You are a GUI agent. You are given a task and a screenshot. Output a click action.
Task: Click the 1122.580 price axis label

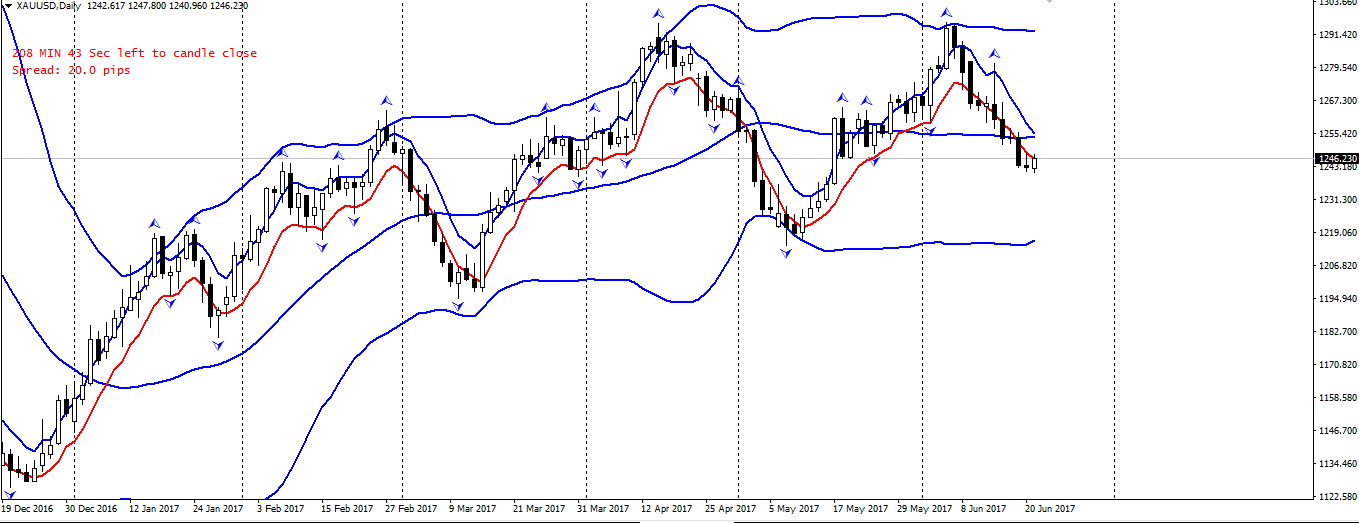(x=1337, y=497)
